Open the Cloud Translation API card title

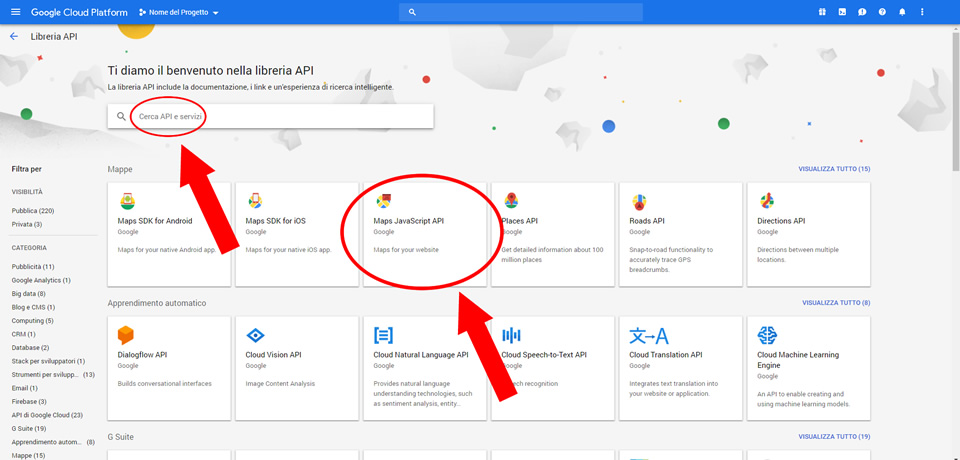click(x=666, y=355)
